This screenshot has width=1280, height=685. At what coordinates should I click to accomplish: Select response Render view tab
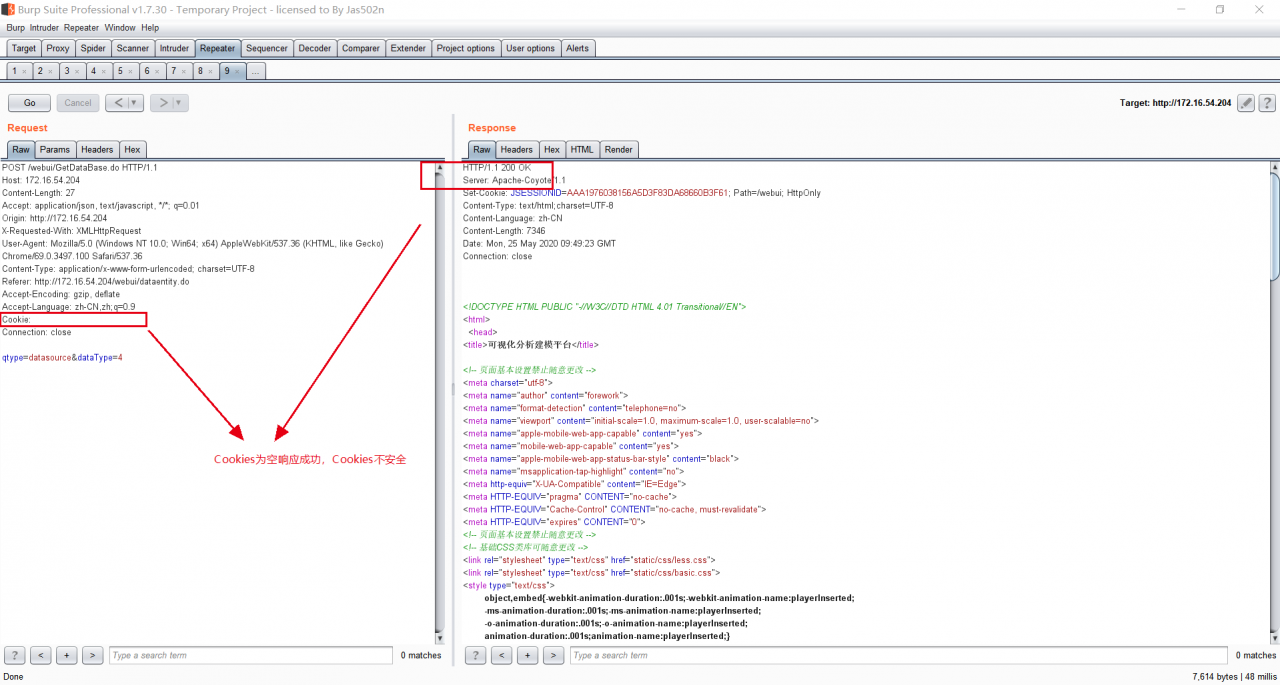tap(618, 149)
